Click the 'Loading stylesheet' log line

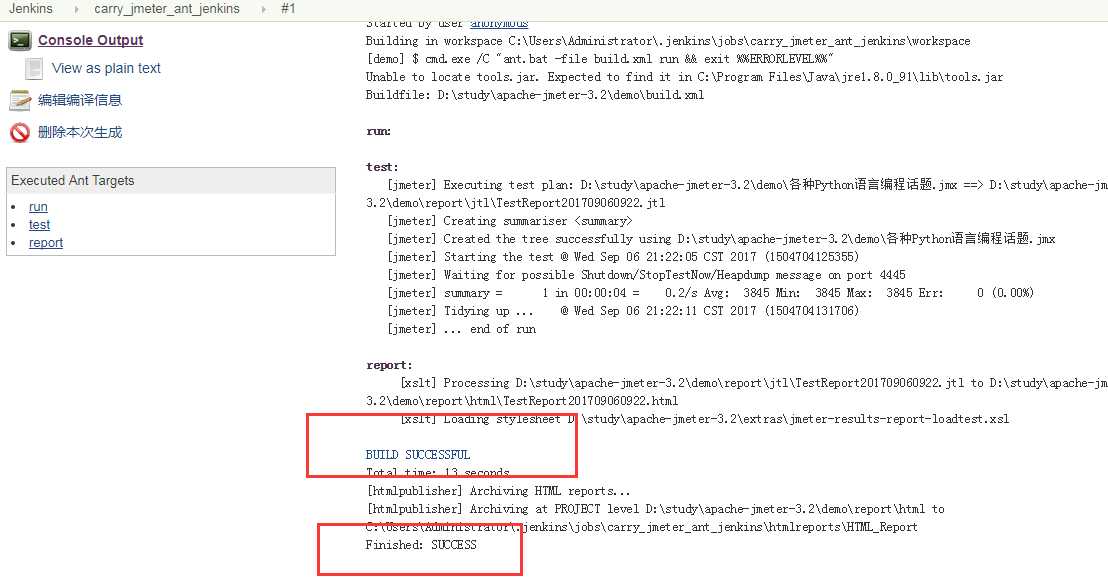705,419
